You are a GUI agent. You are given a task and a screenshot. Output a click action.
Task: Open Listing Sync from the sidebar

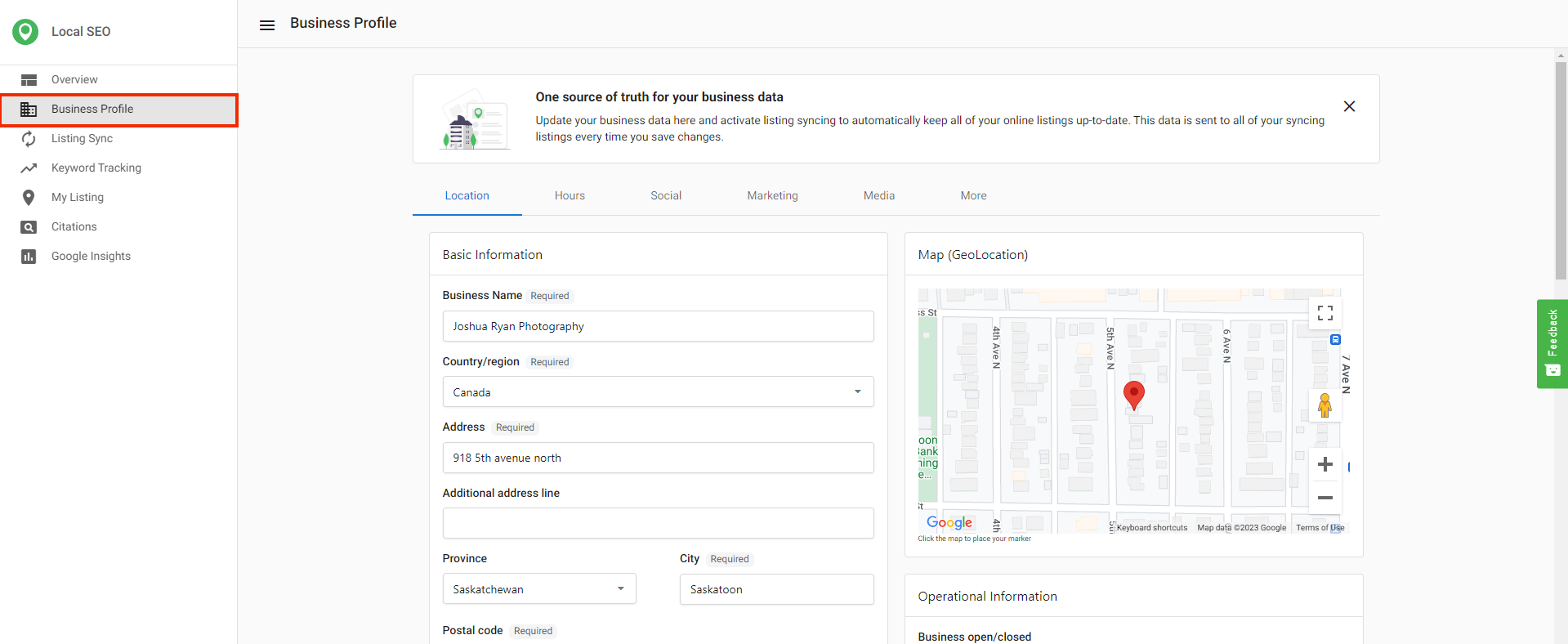82,139
